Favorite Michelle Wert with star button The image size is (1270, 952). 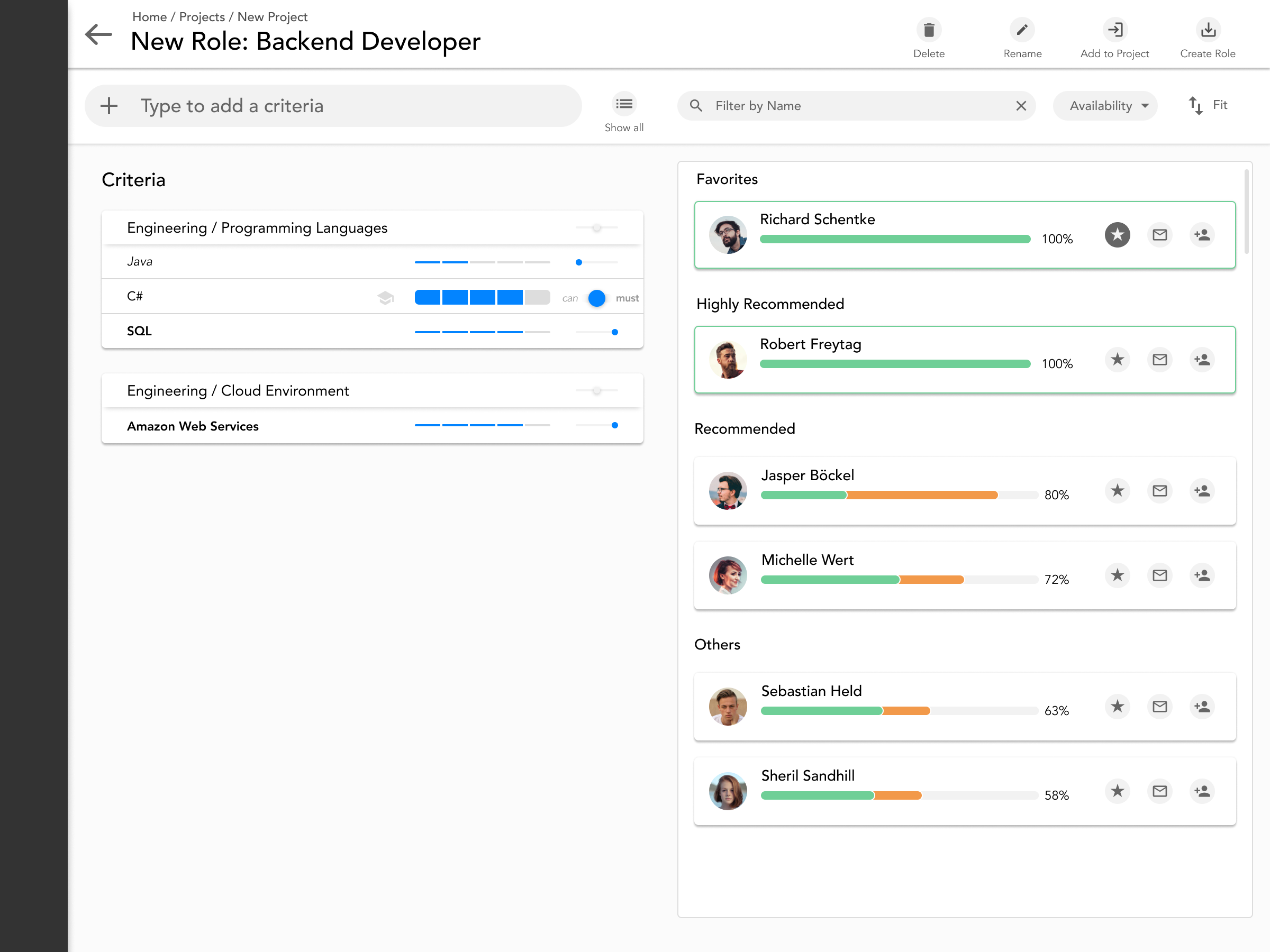click(1117, 575)
